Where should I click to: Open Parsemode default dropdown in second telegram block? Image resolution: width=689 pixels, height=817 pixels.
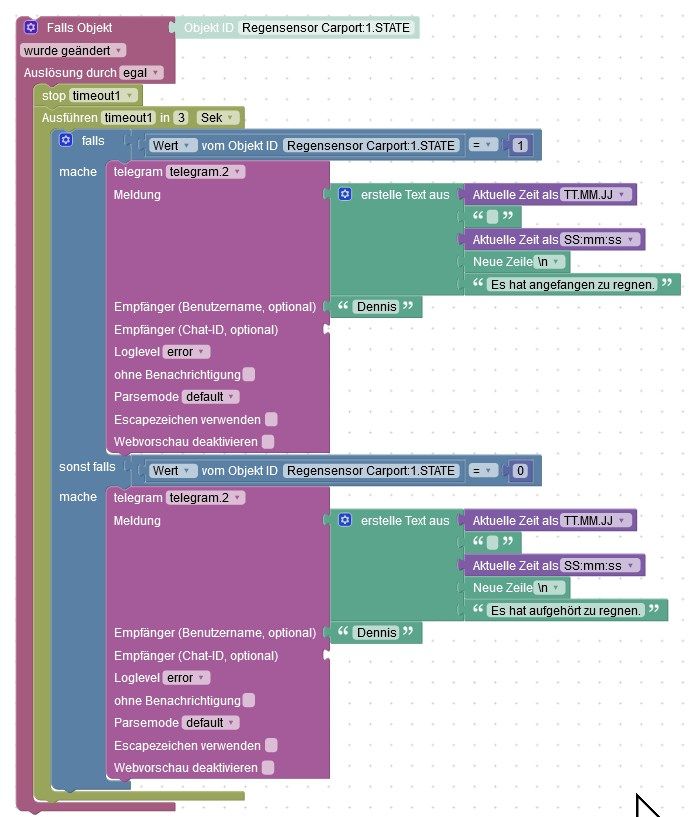(211, 723)
